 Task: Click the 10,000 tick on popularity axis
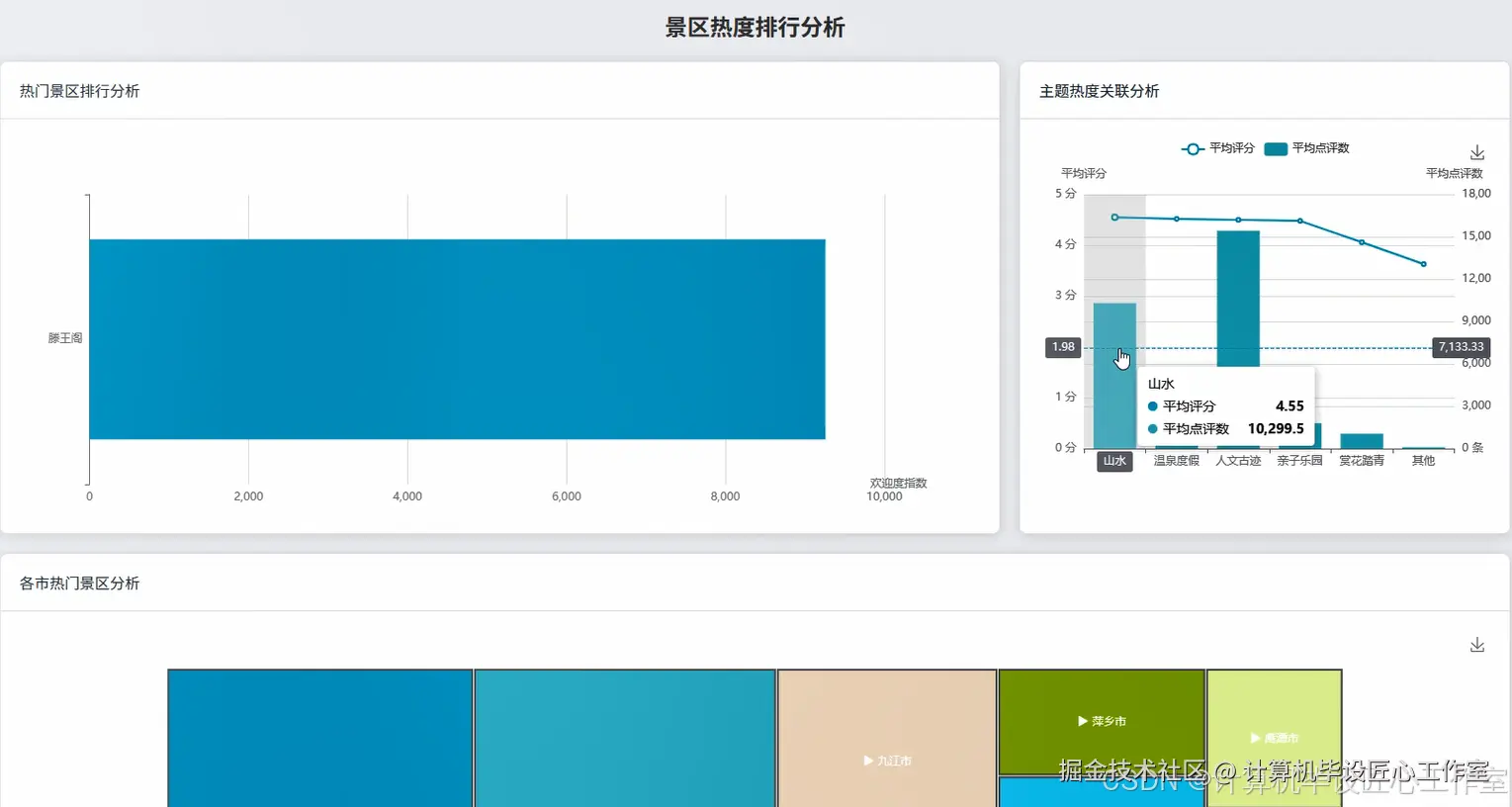click(885, 496)
